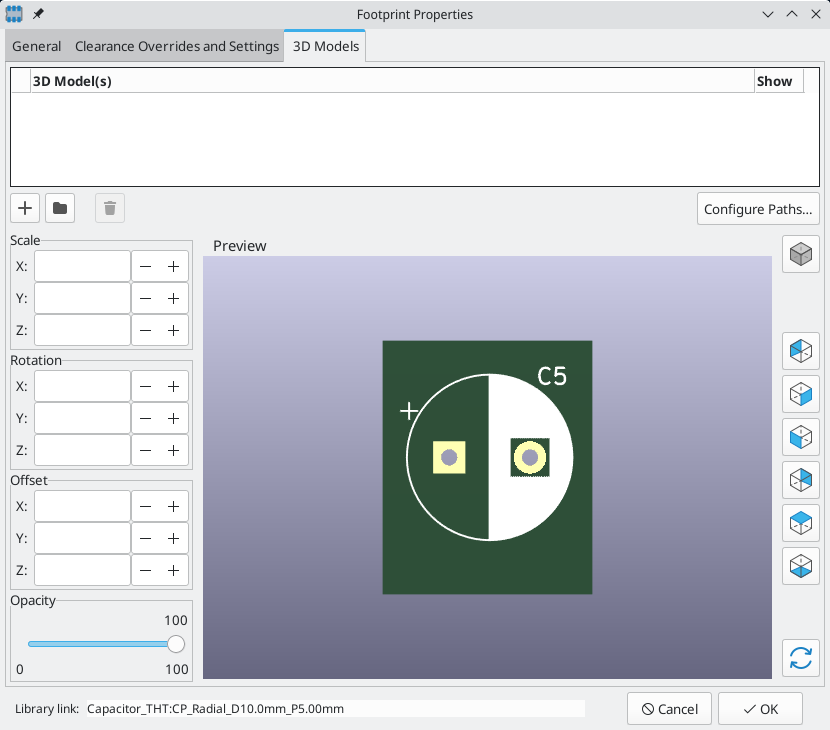Click the pin icon in the title bar
Viewport: 830px width, 730px height.
(38, 15)
